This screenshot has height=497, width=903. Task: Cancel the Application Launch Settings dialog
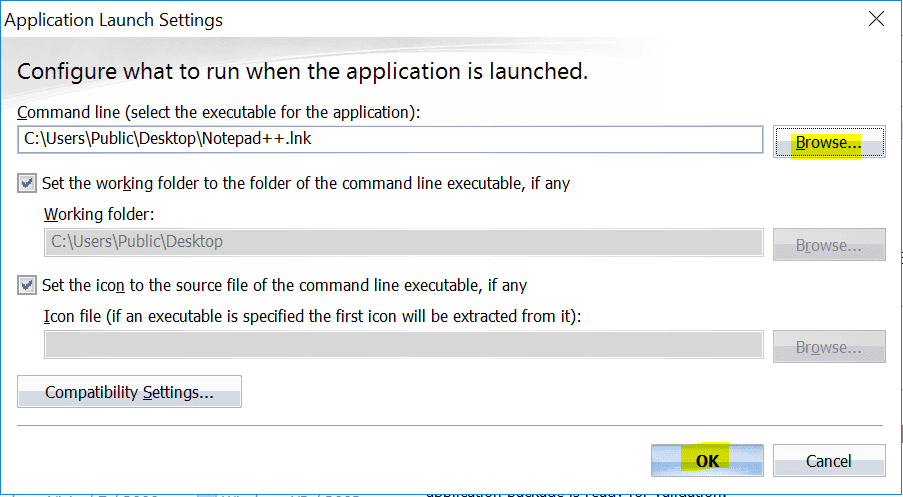tap(829, 461)
